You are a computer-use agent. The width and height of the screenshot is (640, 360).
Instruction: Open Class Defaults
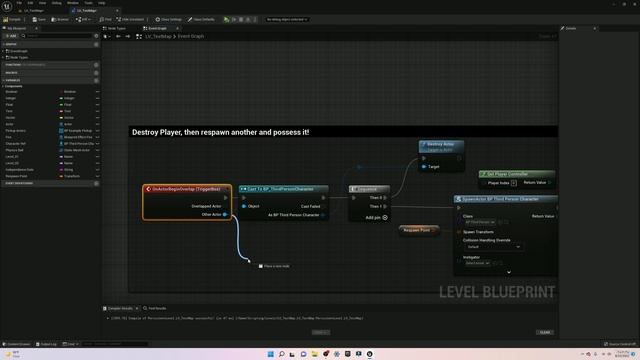click(x=201, y=19)
